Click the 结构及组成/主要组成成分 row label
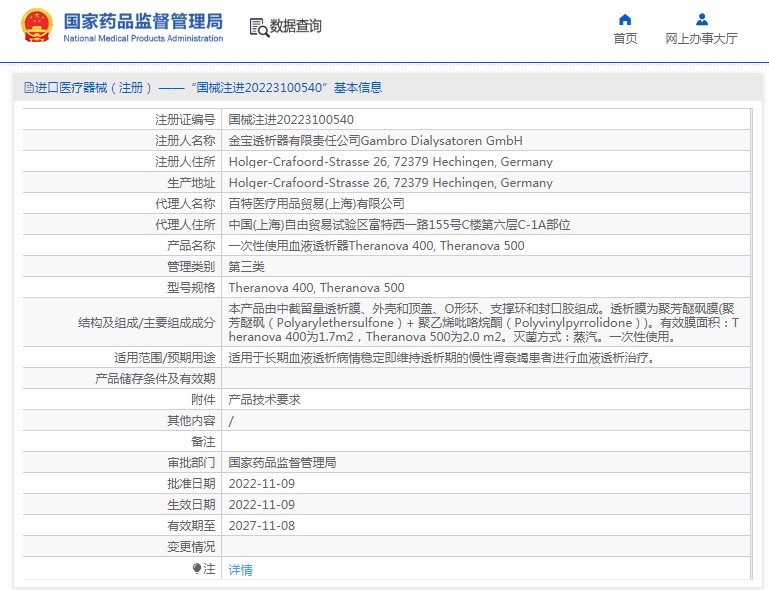Image resolution: width=769 pixels, height=590 pixels. pyautogui.click(x=147, y=323)
